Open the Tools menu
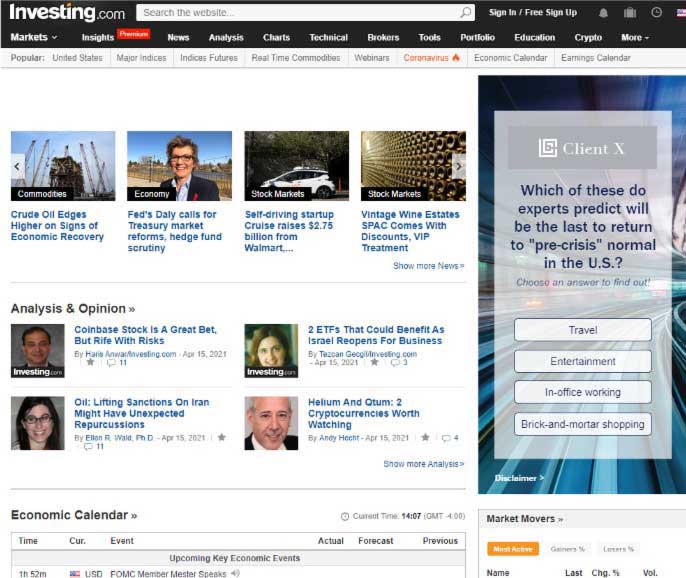686x578 pixels. [429, 38]
